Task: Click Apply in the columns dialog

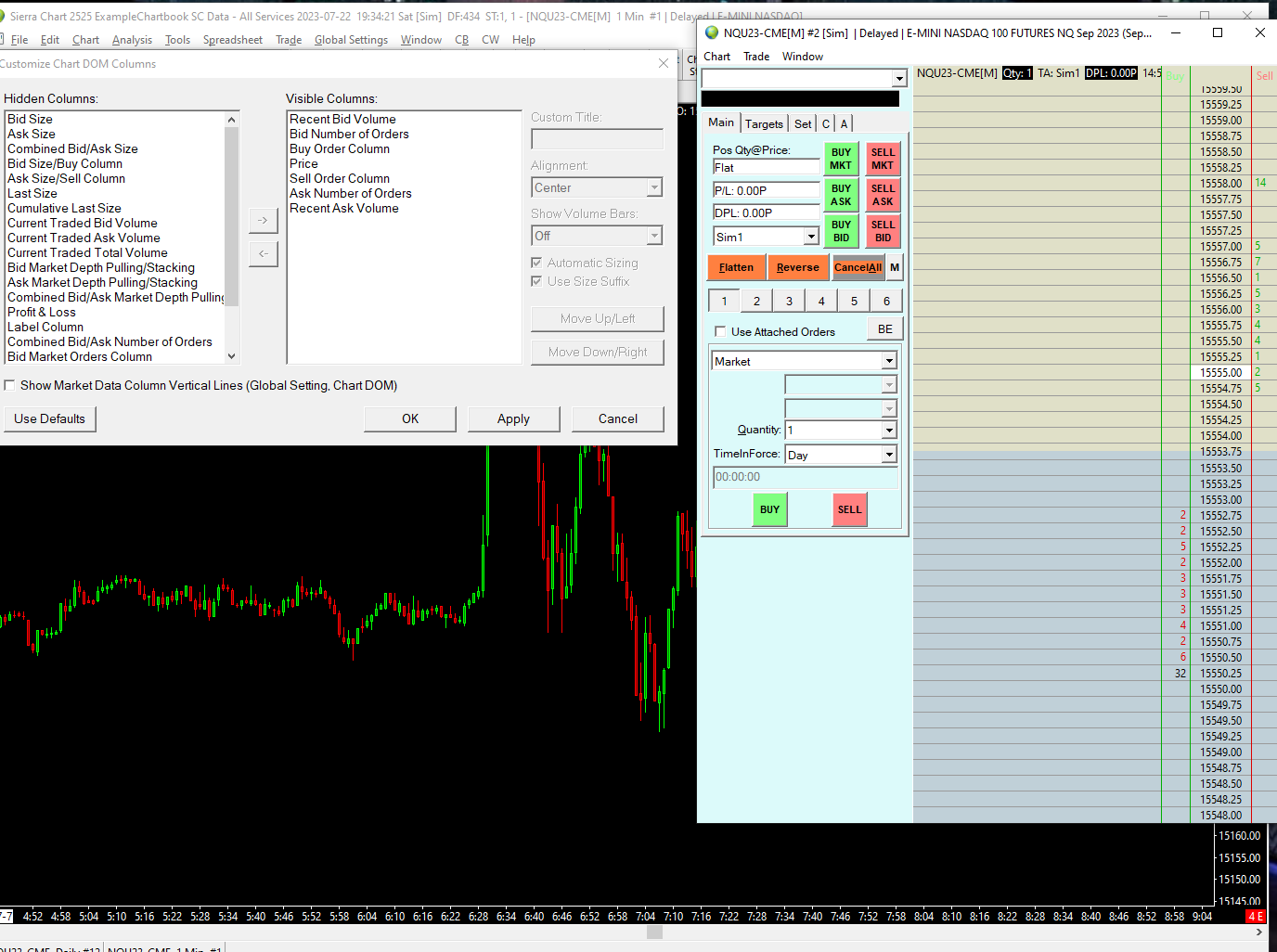Action: pyautogui.click(x=513, y=418)
